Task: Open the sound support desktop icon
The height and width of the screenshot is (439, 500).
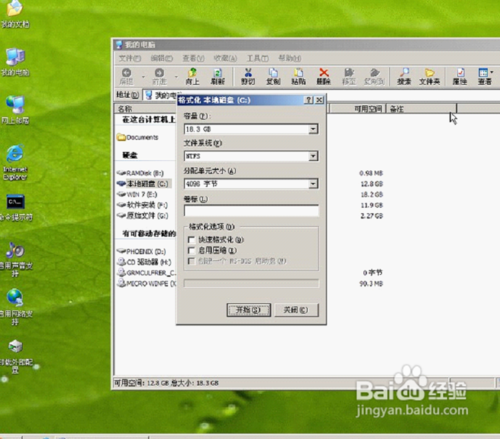Action: click(15, 259)
